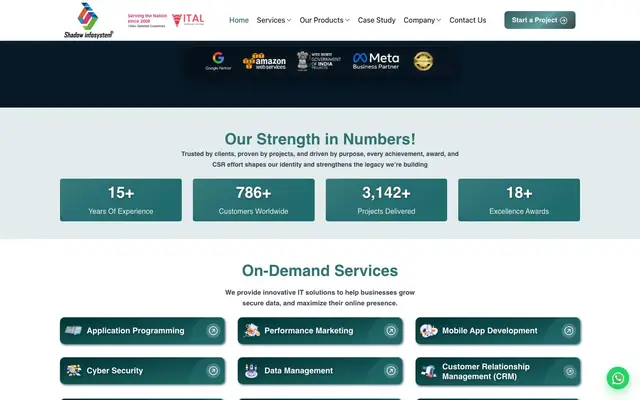The height and width of the screenshot is (400, 640).
Task: Click the Data Management card arrow icon
Action: 391,371
